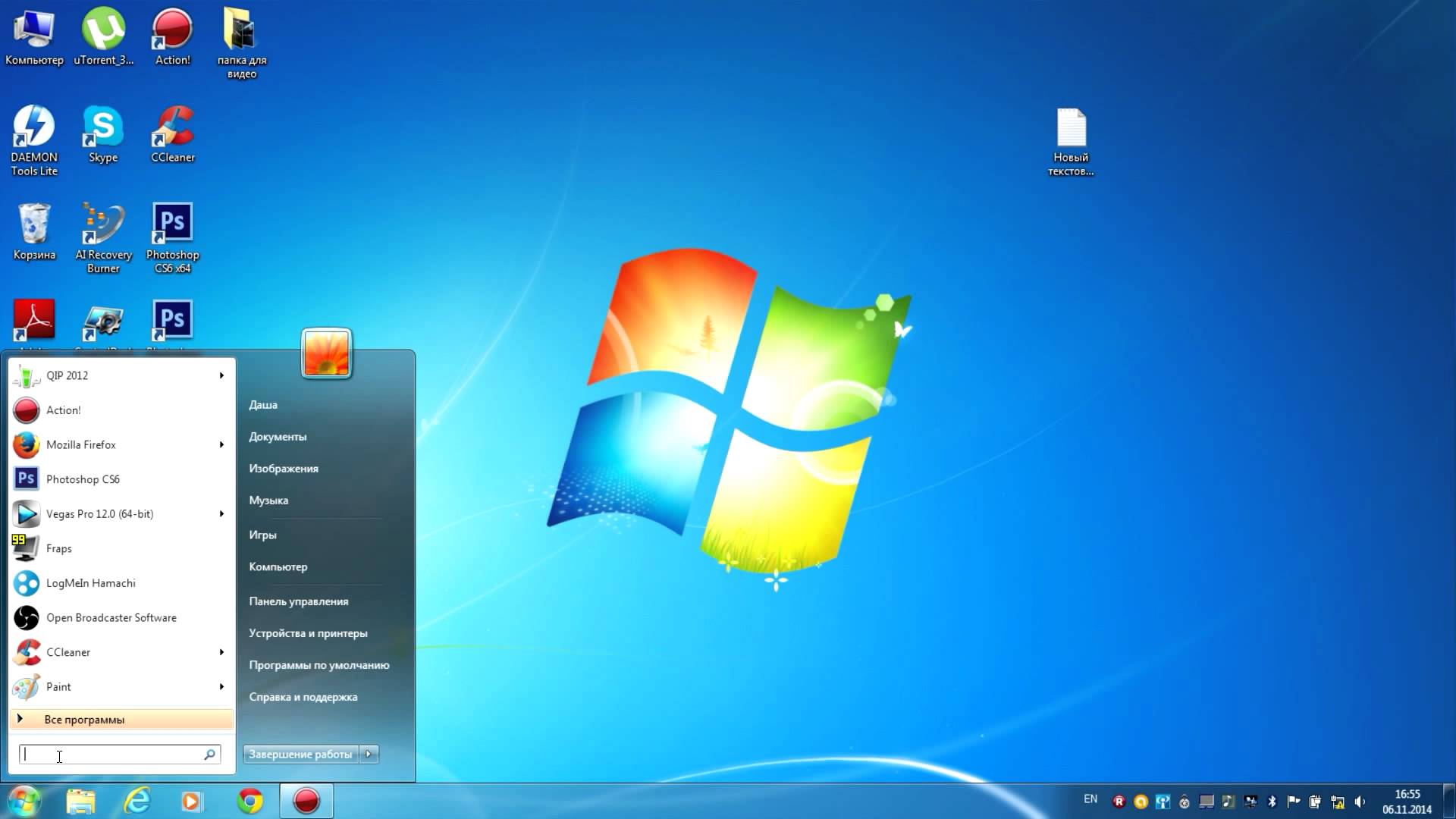Click the power plug battery tray icon
The height and width of the screenshot is (819, 1456).
[x=1315, y=802]
